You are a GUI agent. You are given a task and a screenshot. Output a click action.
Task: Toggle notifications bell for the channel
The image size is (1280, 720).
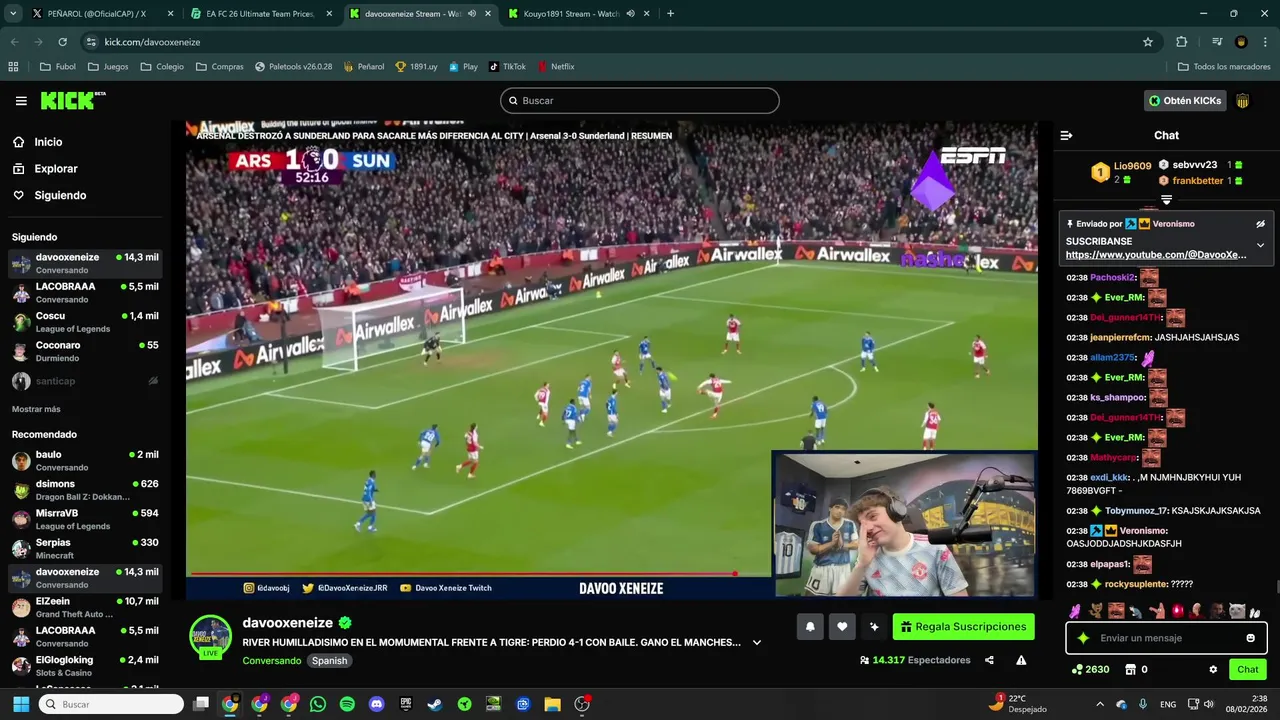(x=810, y=627)
